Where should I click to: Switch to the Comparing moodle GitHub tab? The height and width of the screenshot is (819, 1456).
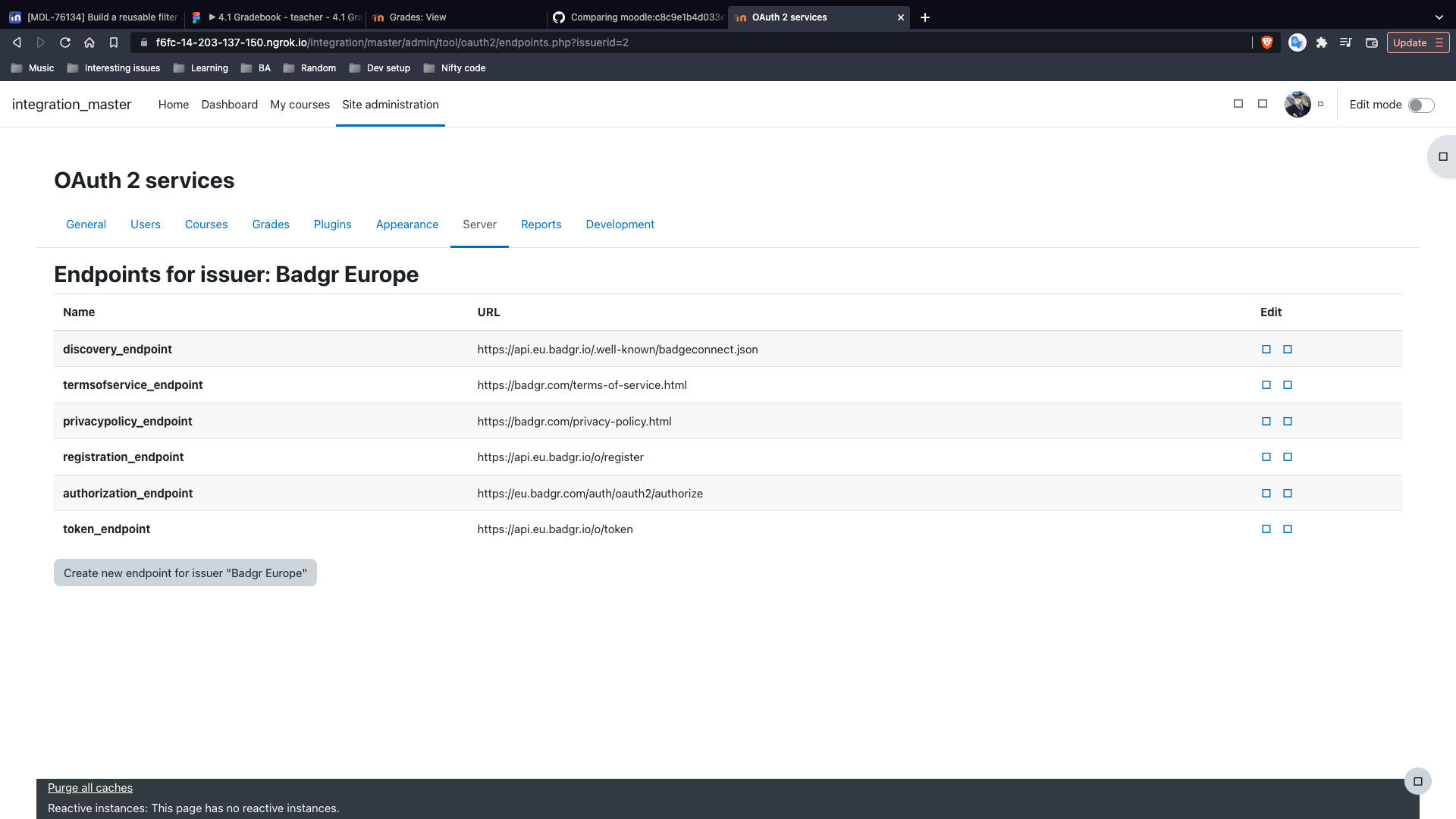(637, 17)
